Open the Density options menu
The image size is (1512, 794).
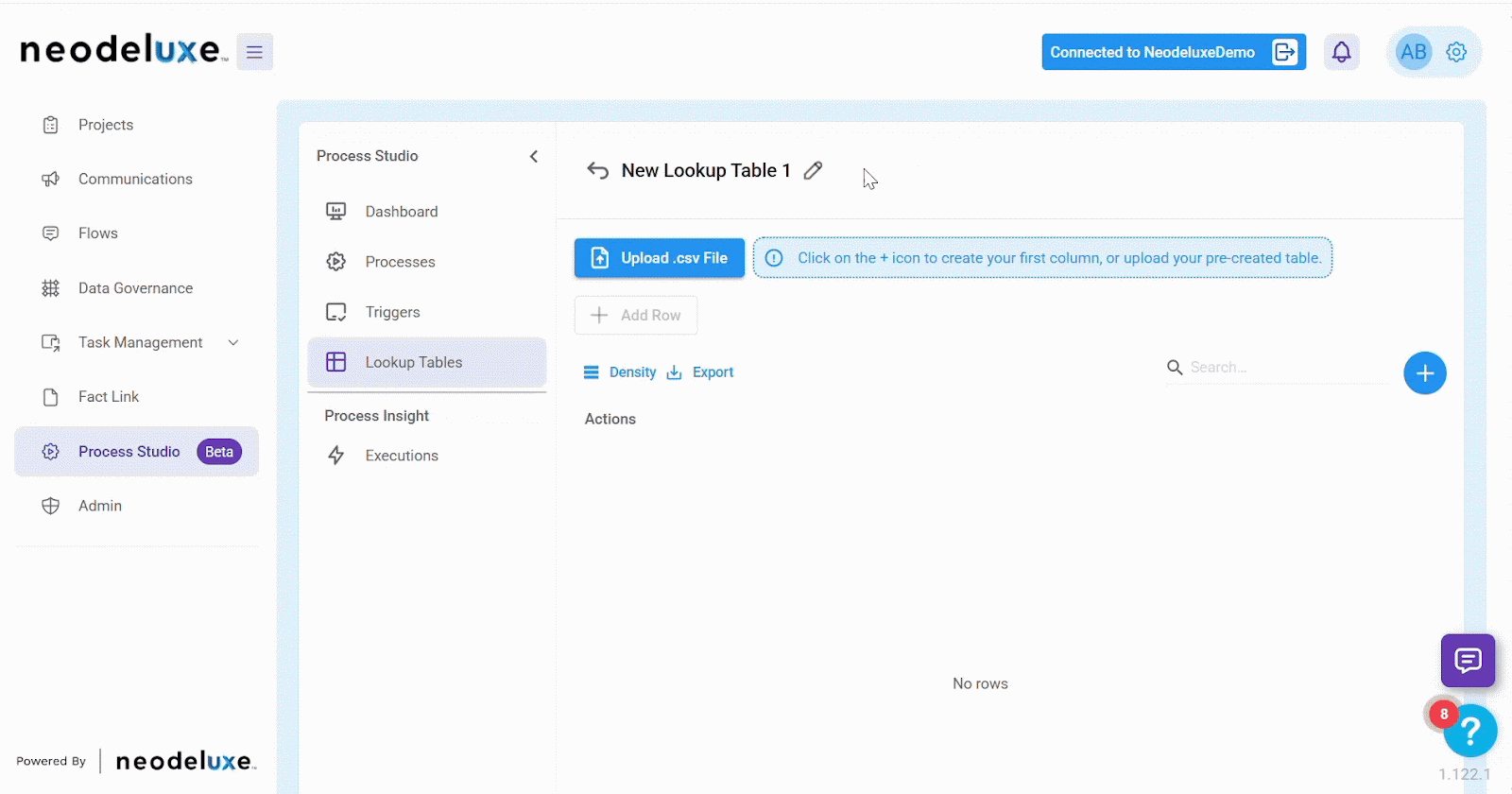[620, 372]
